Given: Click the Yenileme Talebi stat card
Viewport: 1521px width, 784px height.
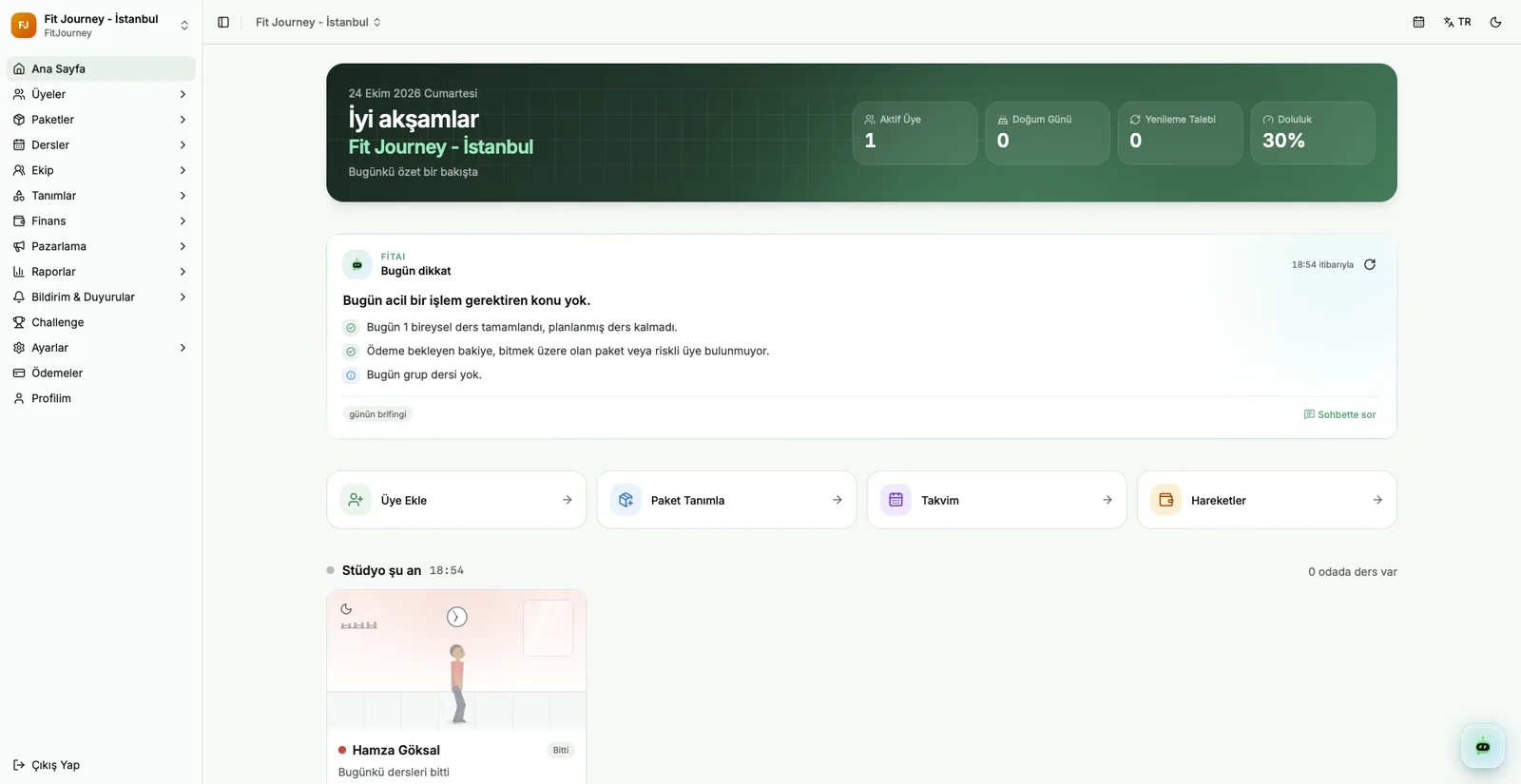Looking at the screenshot, I should (x=1180, y=133).
